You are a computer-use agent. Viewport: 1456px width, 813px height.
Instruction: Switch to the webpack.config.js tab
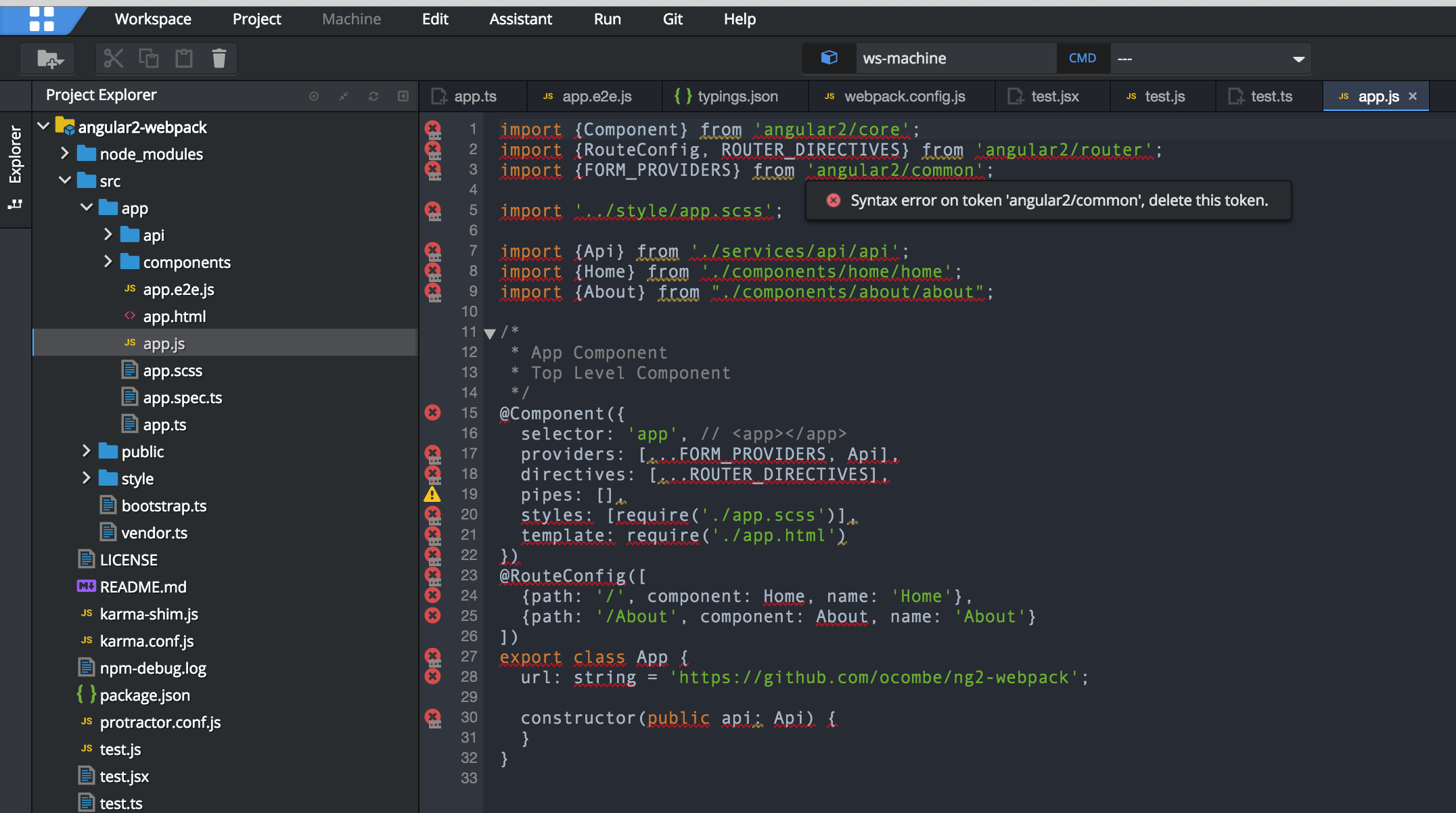pyautogui.click(x=904, y=97)
